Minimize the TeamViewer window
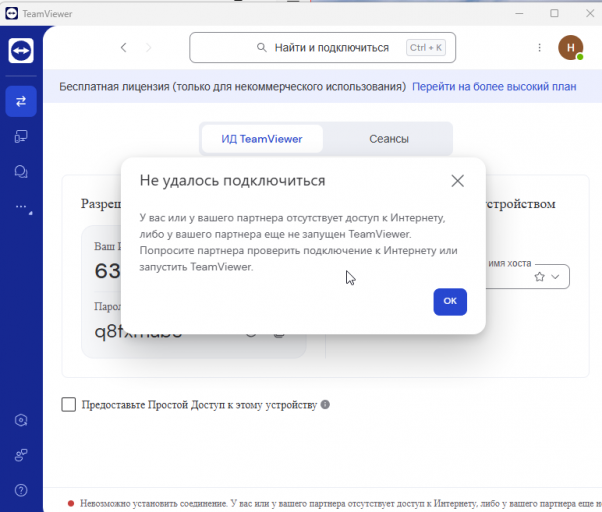Image resolution: width=602 pixels, height=512 pixels. click(x=519, y=13)
